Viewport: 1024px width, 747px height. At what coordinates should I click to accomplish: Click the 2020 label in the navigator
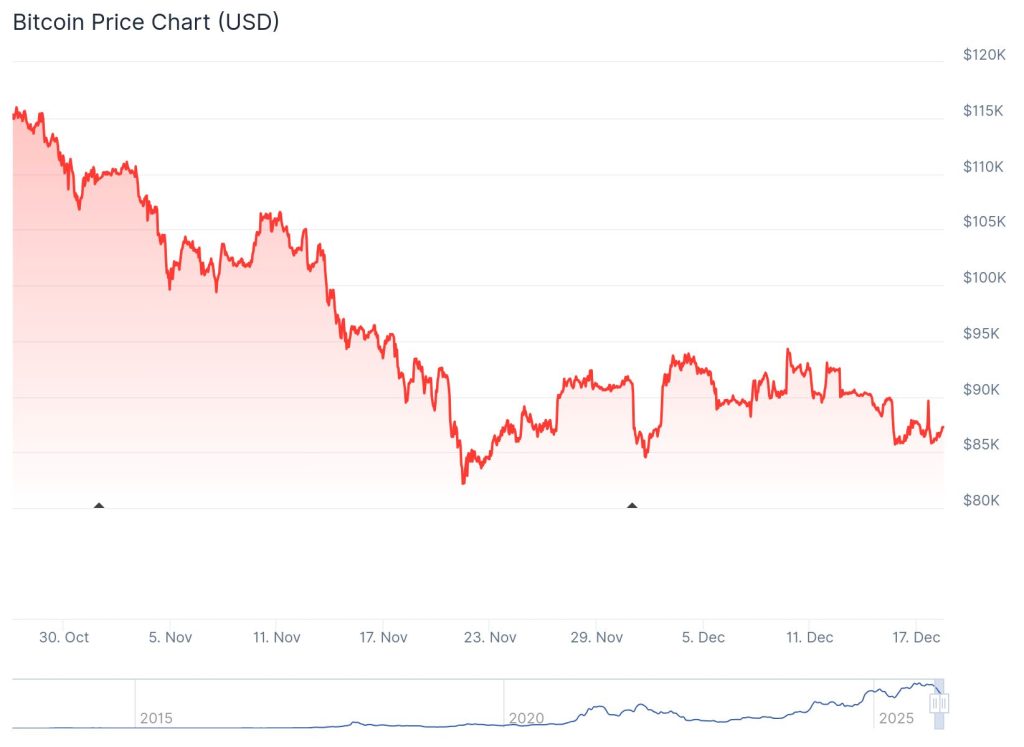(526, 718)
